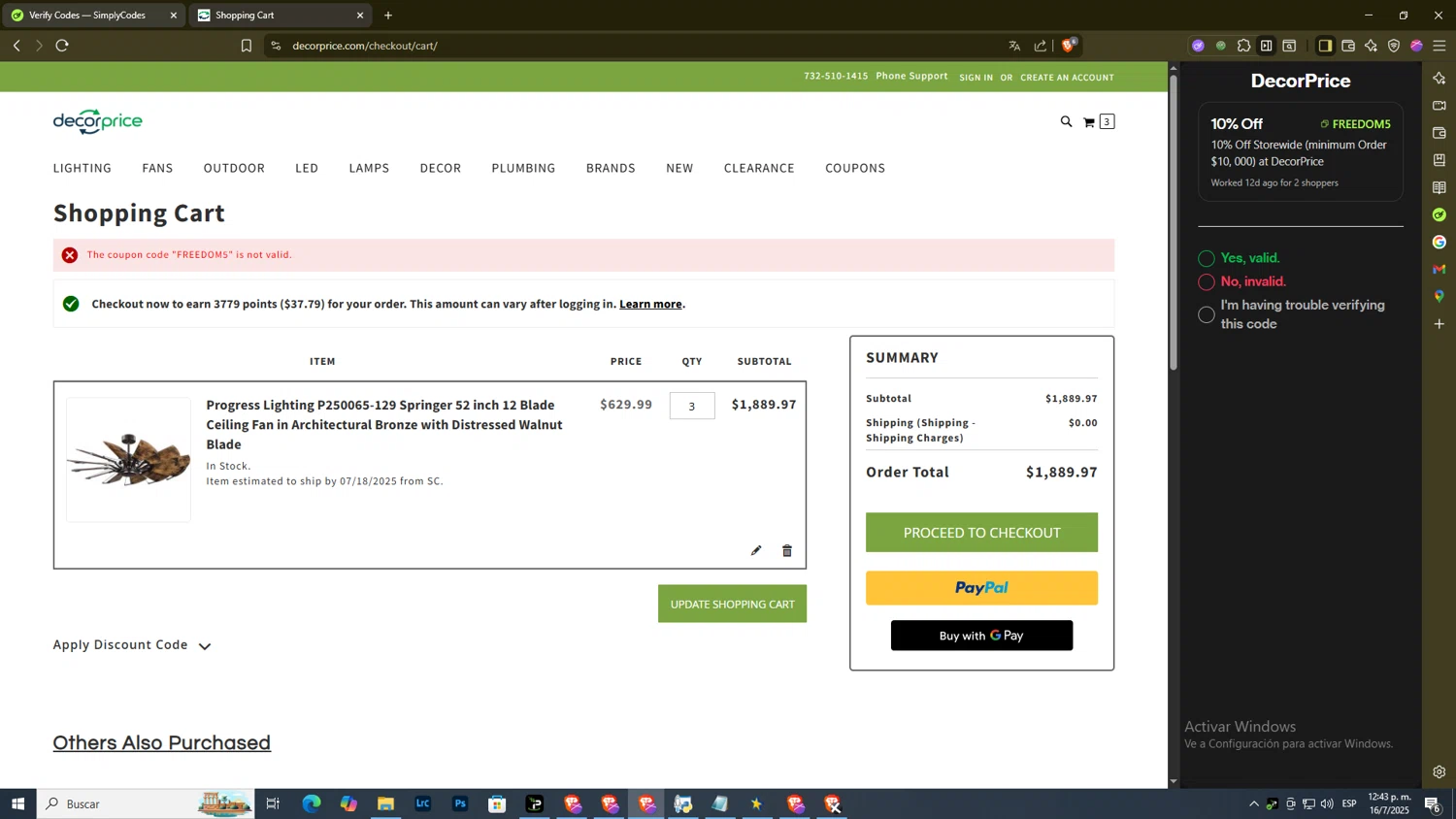Toggle the sidebar panel button in toolbar

click(x=1325, y=46)
